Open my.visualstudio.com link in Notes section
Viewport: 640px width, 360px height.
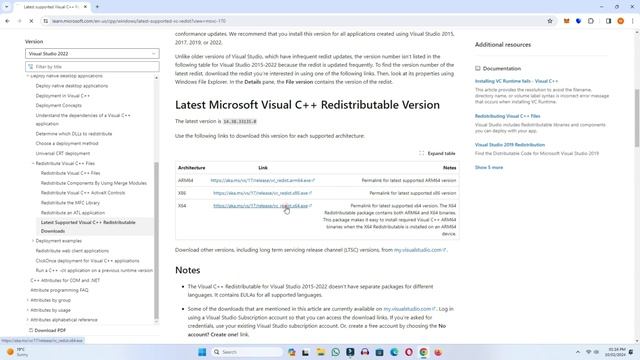[410, 309]
